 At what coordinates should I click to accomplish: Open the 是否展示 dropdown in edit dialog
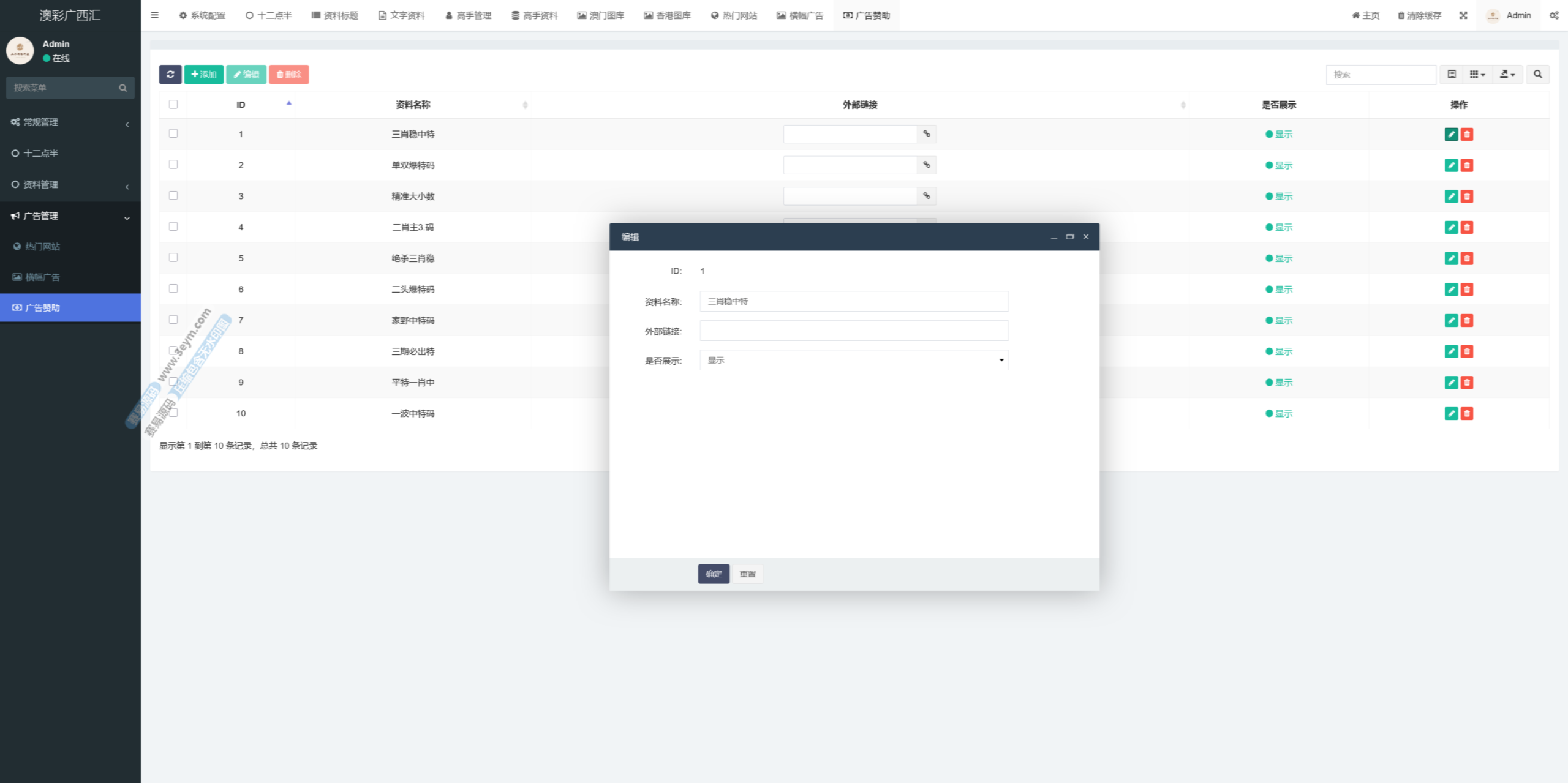coord(854,360)
